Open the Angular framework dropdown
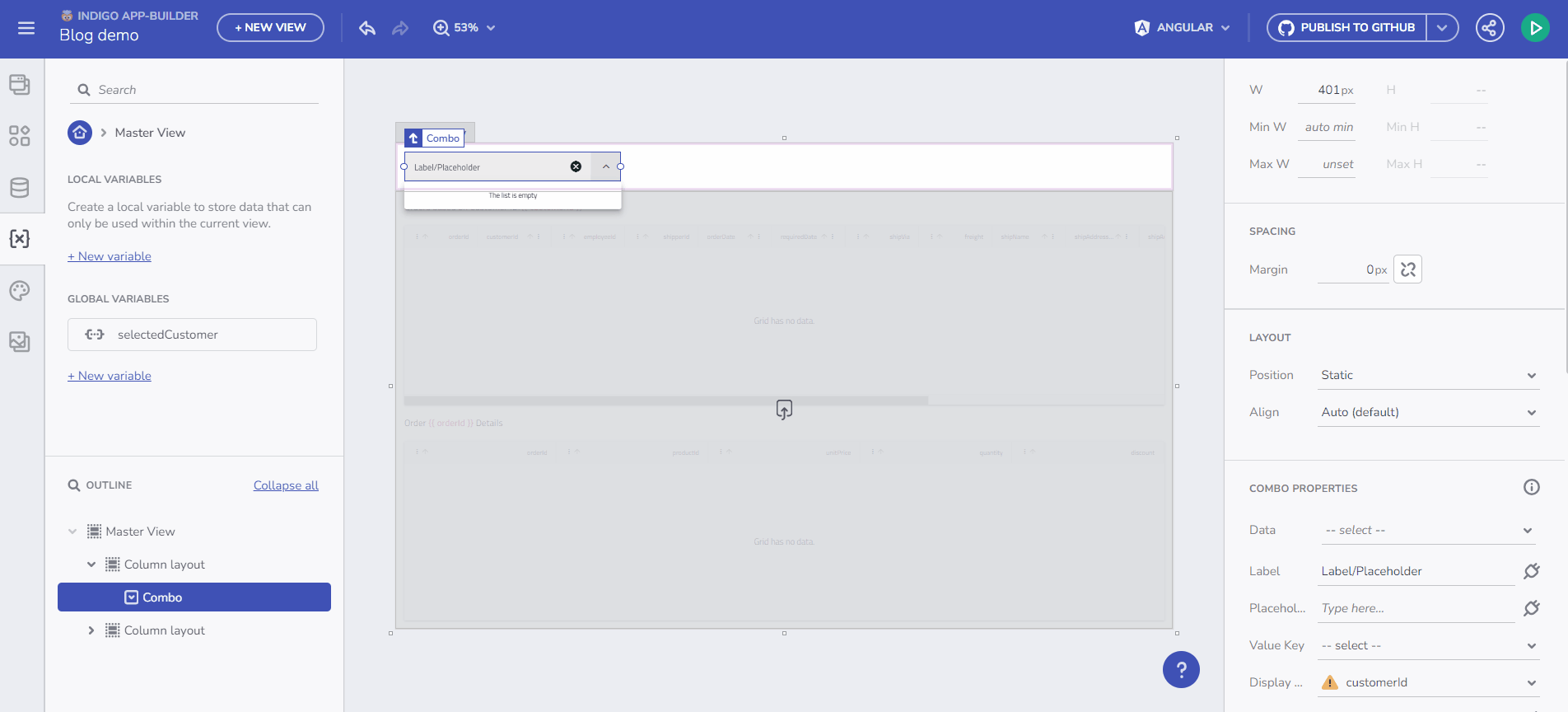The image size is (1568, 712). tap(1182, 28)
